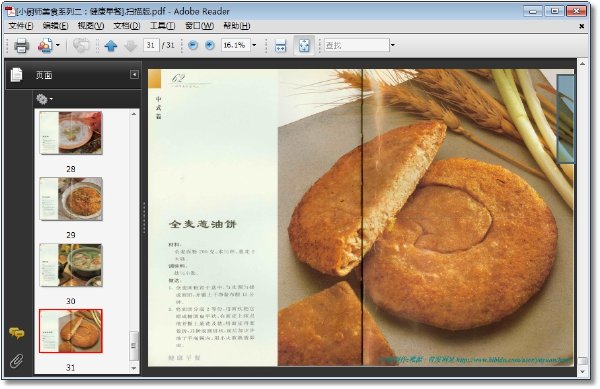The image size is (600, 389).
Task: Collapse the pages panel with arrow button
Action: point(134,75)
